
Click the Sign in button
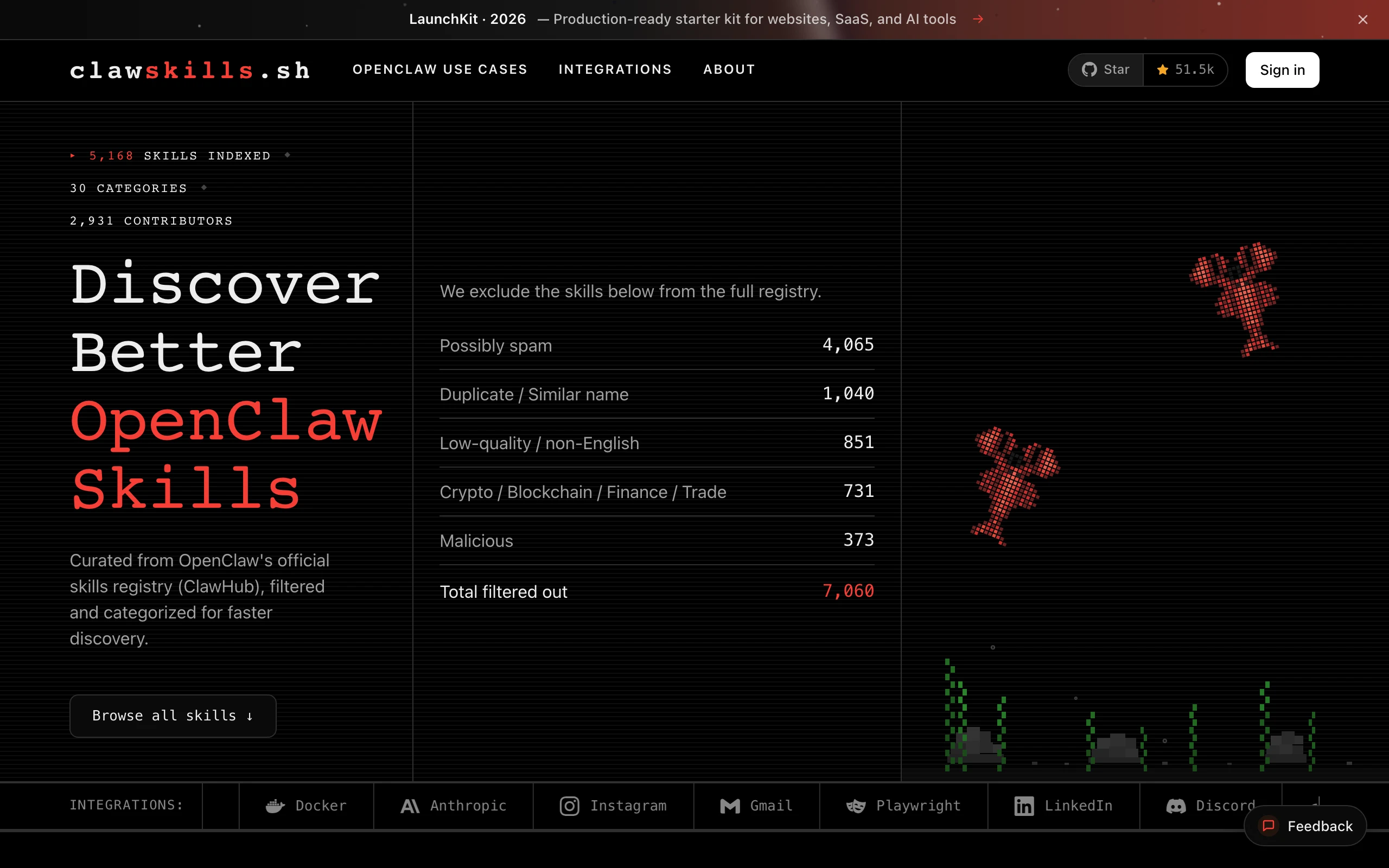(x=1282, y=70)
